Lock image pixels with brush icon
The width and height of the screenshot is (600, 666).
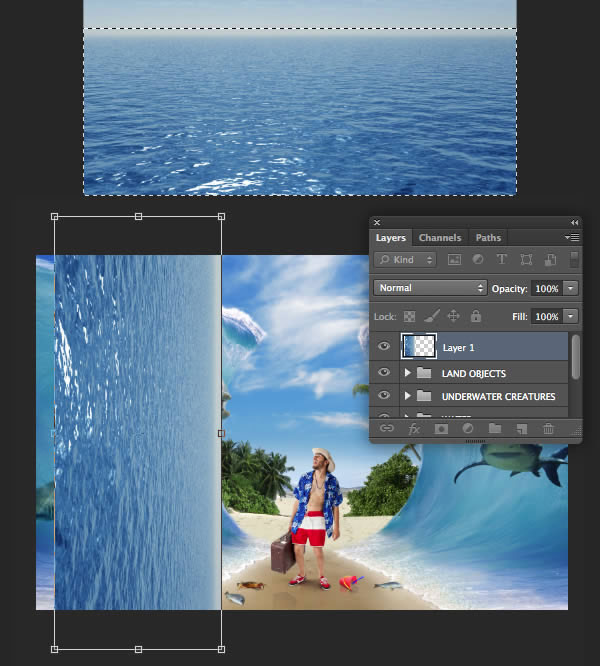coord(431,316)
